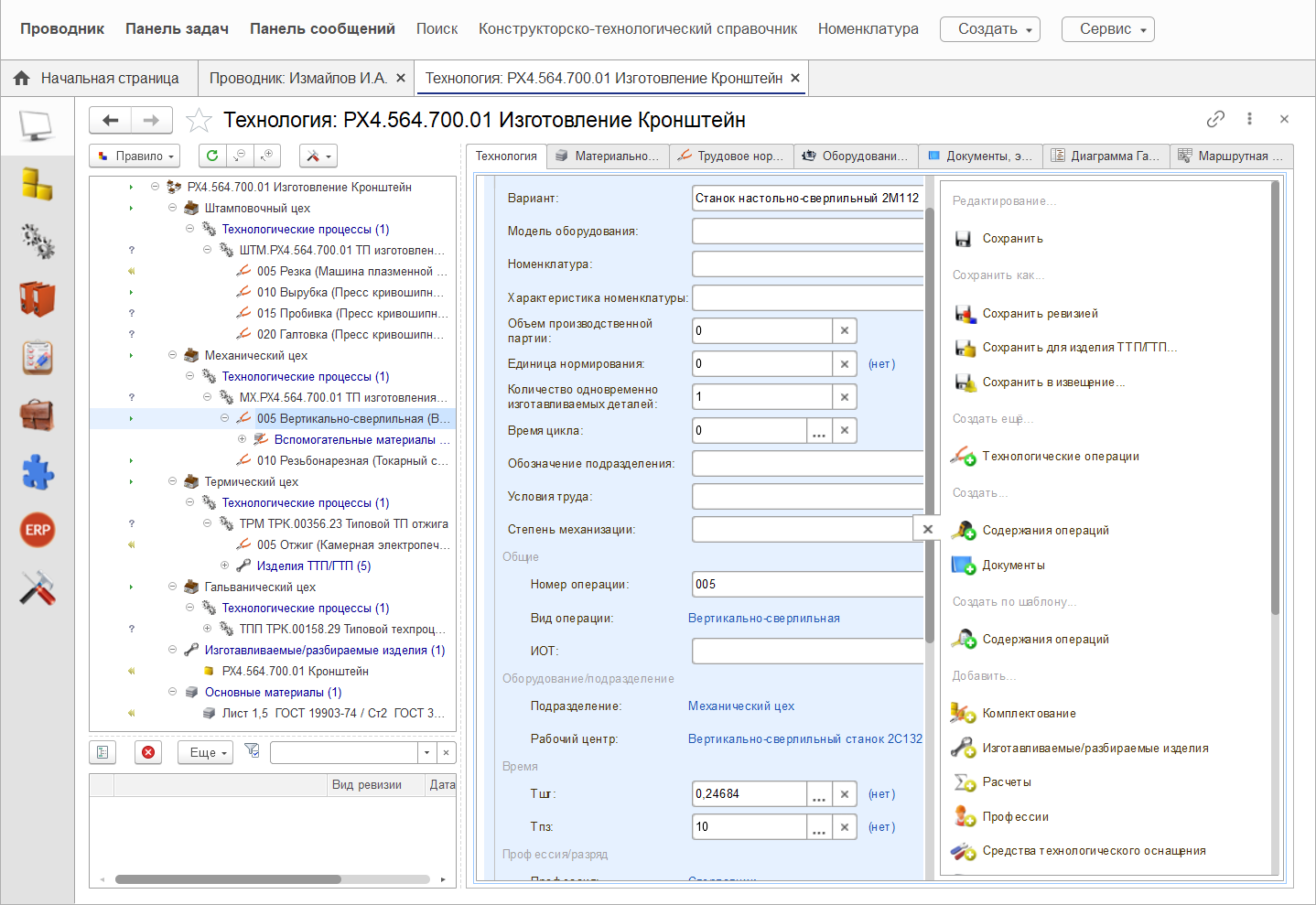This screenshot has height=905, width=1316.
Task: Expand the Вспомогательные материалы node
Action: (242, 439)
